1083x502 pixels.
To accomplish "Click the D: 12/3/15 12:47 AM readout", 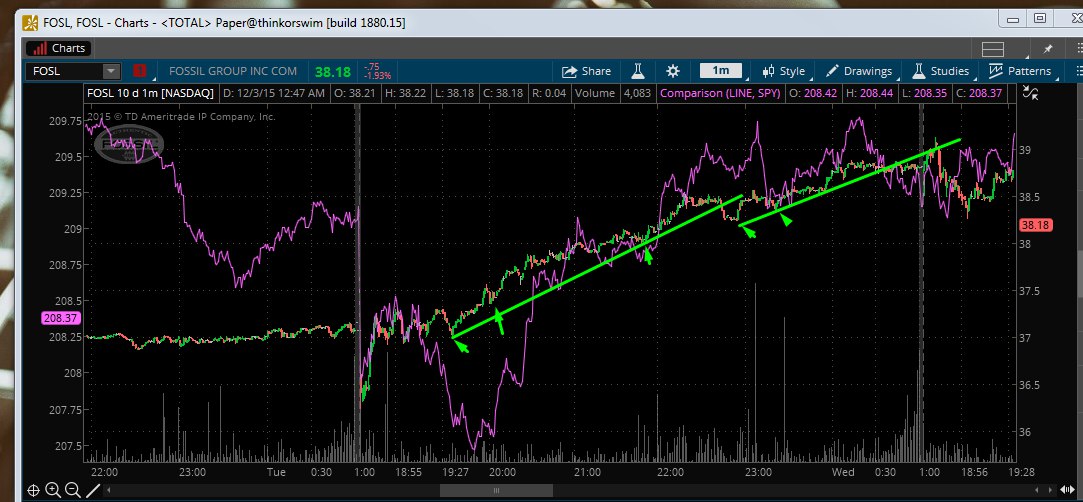I will [274, 93].
